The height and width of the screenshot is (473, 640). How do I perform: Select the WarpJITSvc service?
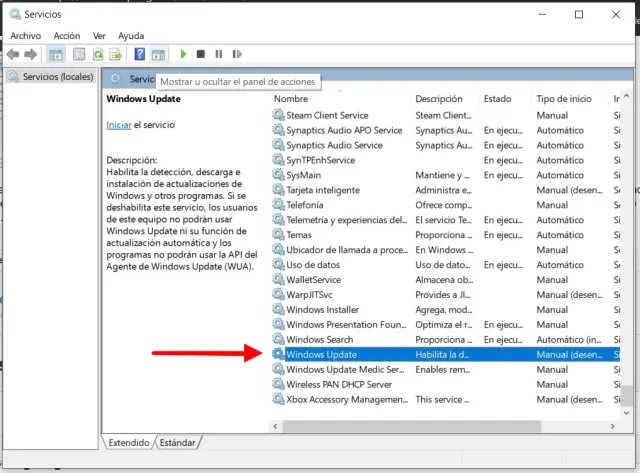tap(446, 295)
